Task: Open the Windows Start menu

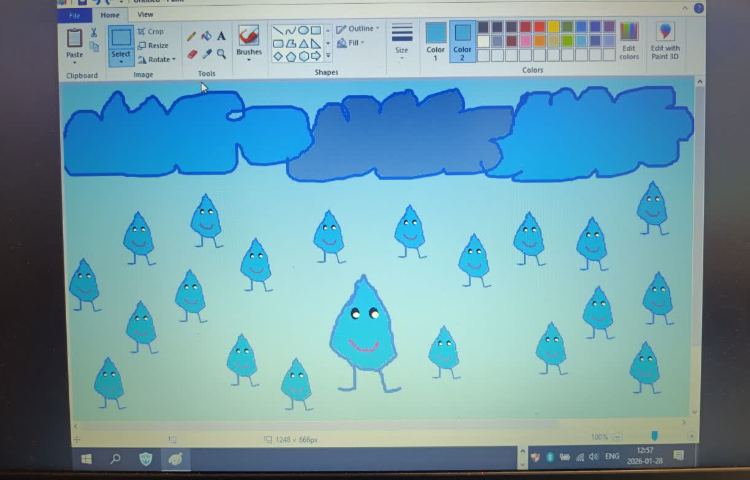Action: pos(87,458)
